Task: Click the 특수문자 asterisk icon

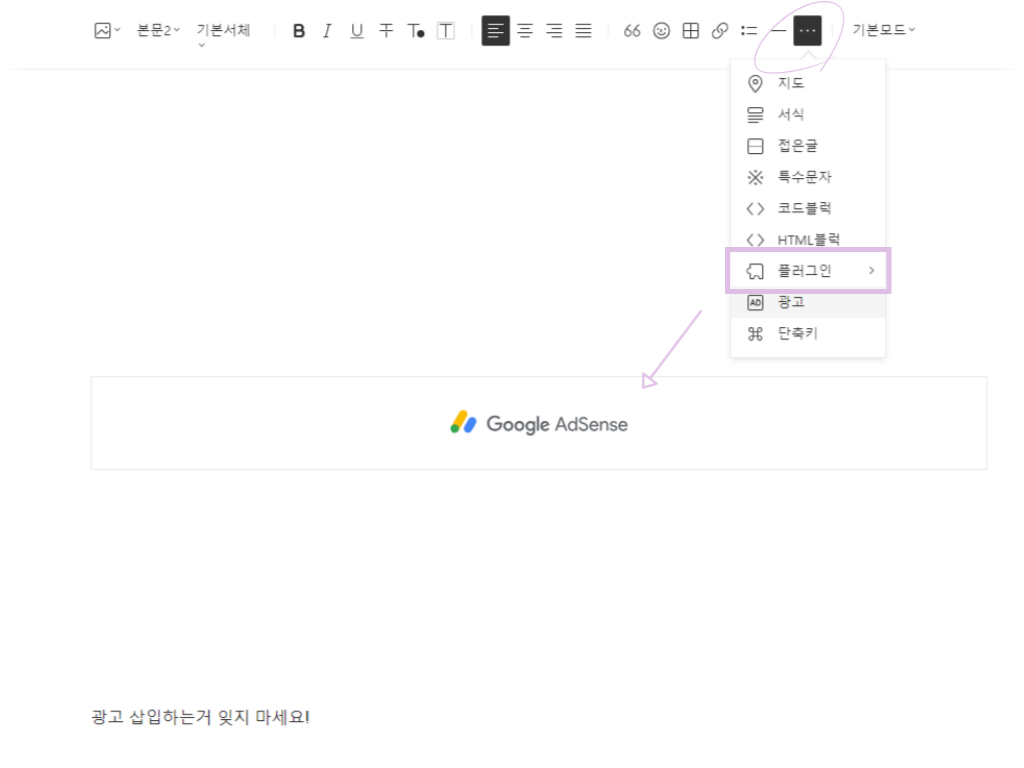Action: tap(755, 177)
